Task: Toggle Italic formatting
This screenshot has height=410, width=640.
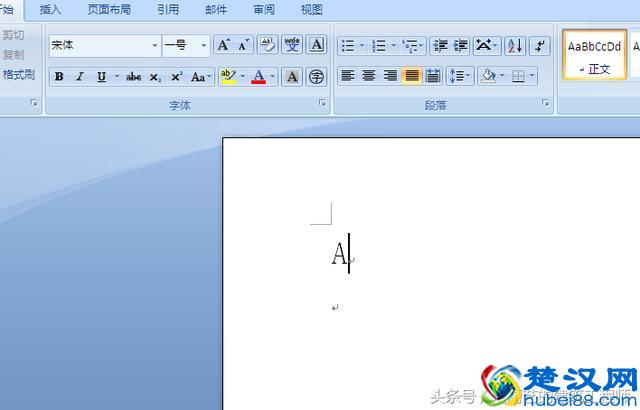Action: pyautogui.click(x=80, y=77)
